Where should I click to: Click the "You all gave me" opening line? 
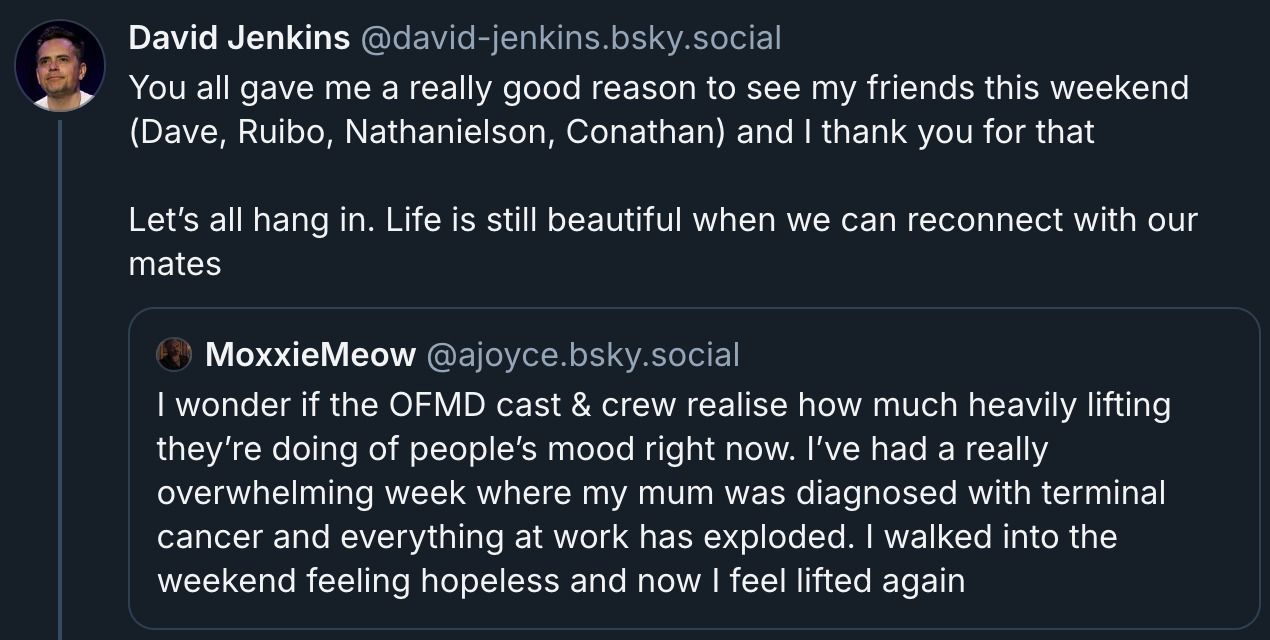(x=245, y=88)
